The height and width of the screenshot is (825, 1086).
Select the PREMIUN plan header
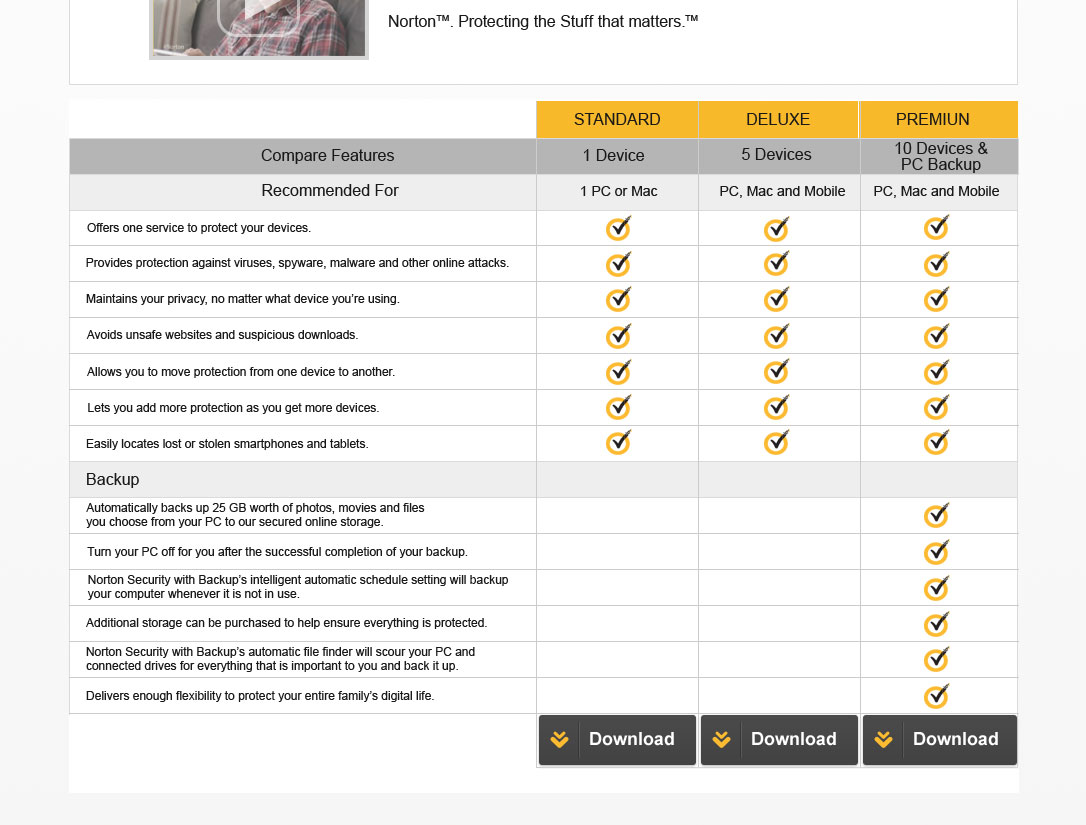click(x=933, y=120)
